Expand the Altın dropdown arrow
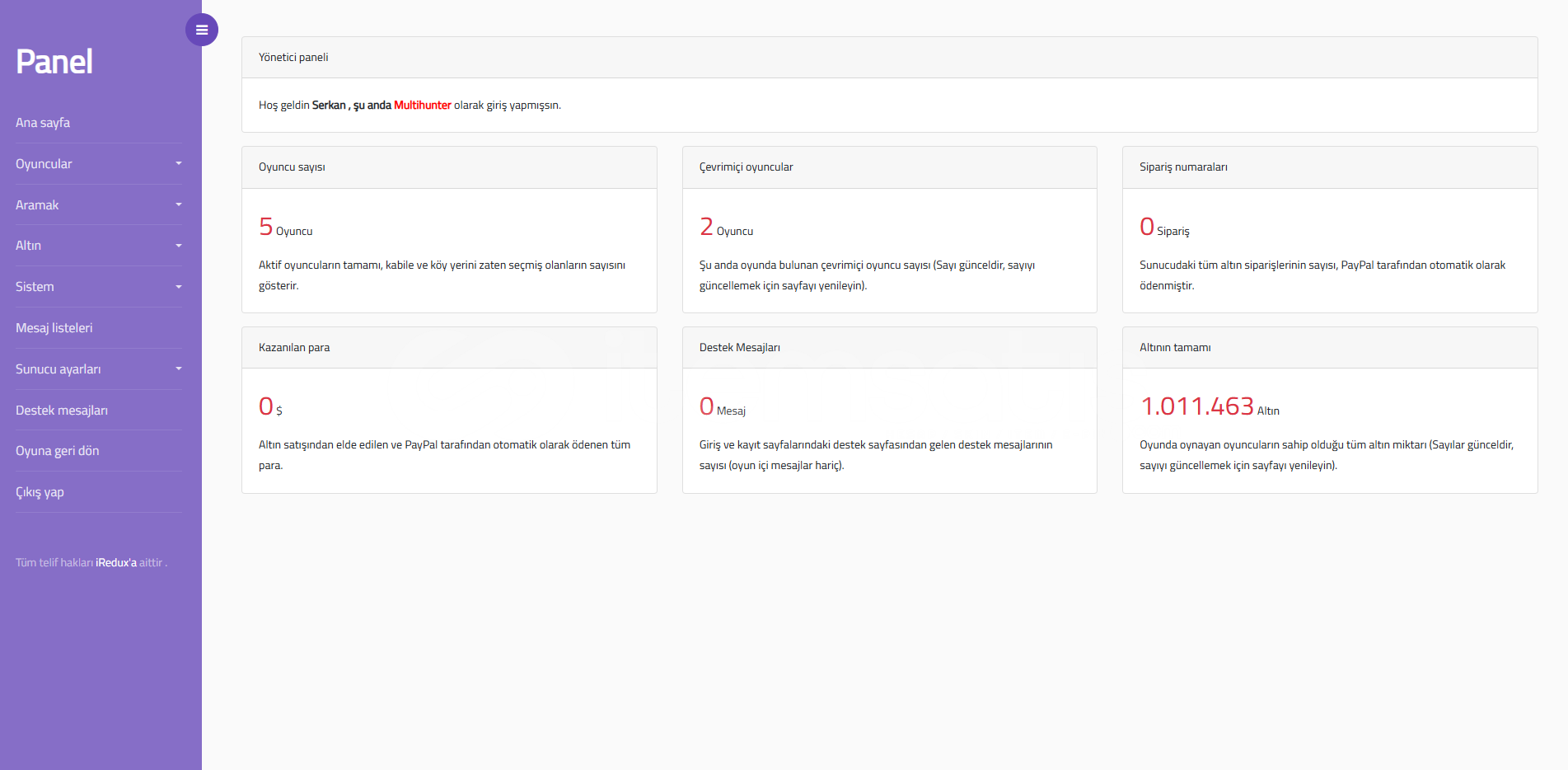This screenshot has height=770, width=1568. [x=178, y=246]
